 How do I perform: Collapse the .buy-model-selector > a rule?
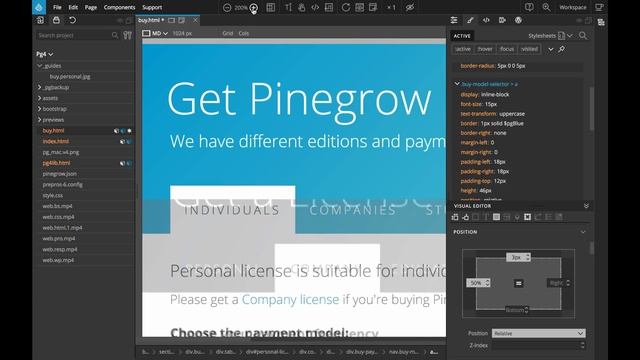(457, 84)
